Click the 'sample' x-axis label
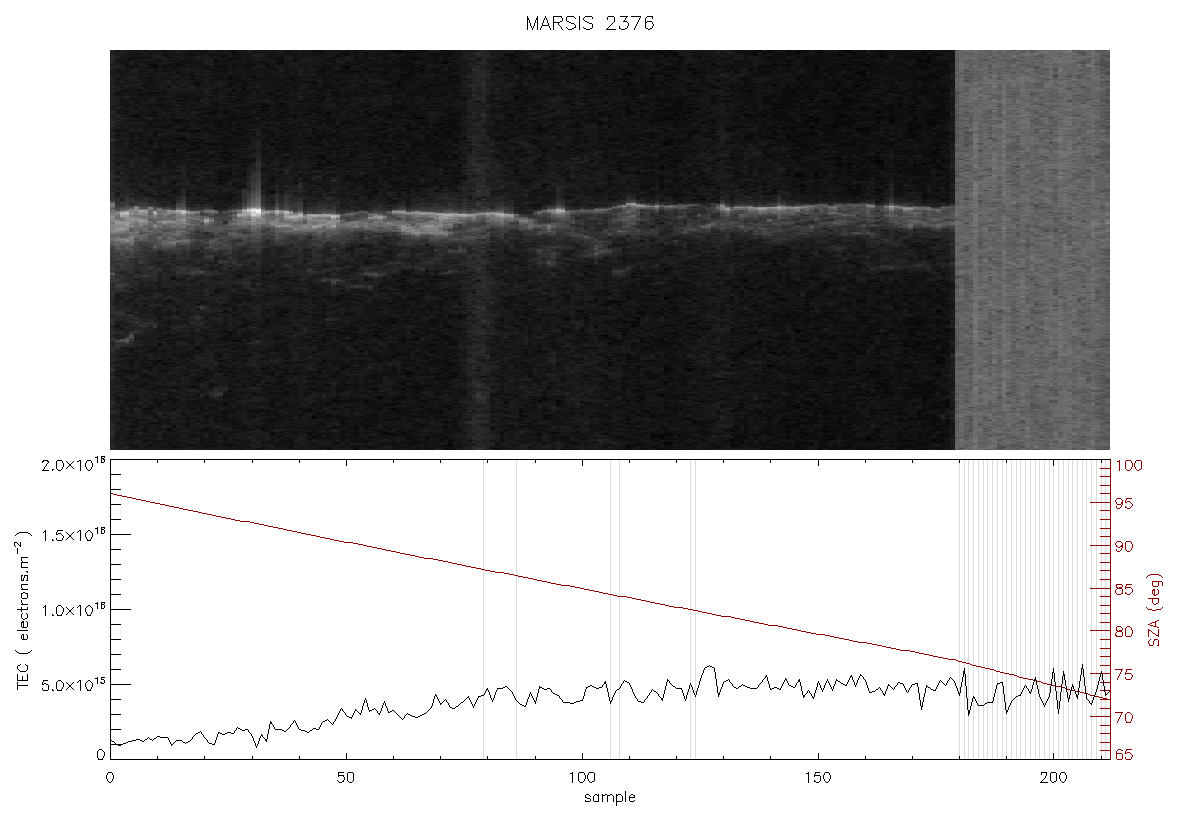The image size is (1180, 830). click(x=610, y=797)
